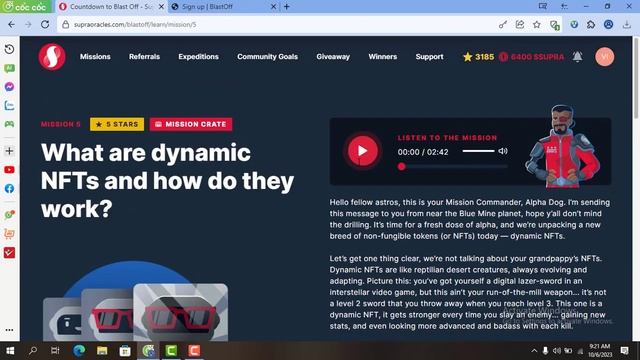View the Winners page
Image resolution: width=640 pixels, height=360 pixels.
tap(382, 57)
